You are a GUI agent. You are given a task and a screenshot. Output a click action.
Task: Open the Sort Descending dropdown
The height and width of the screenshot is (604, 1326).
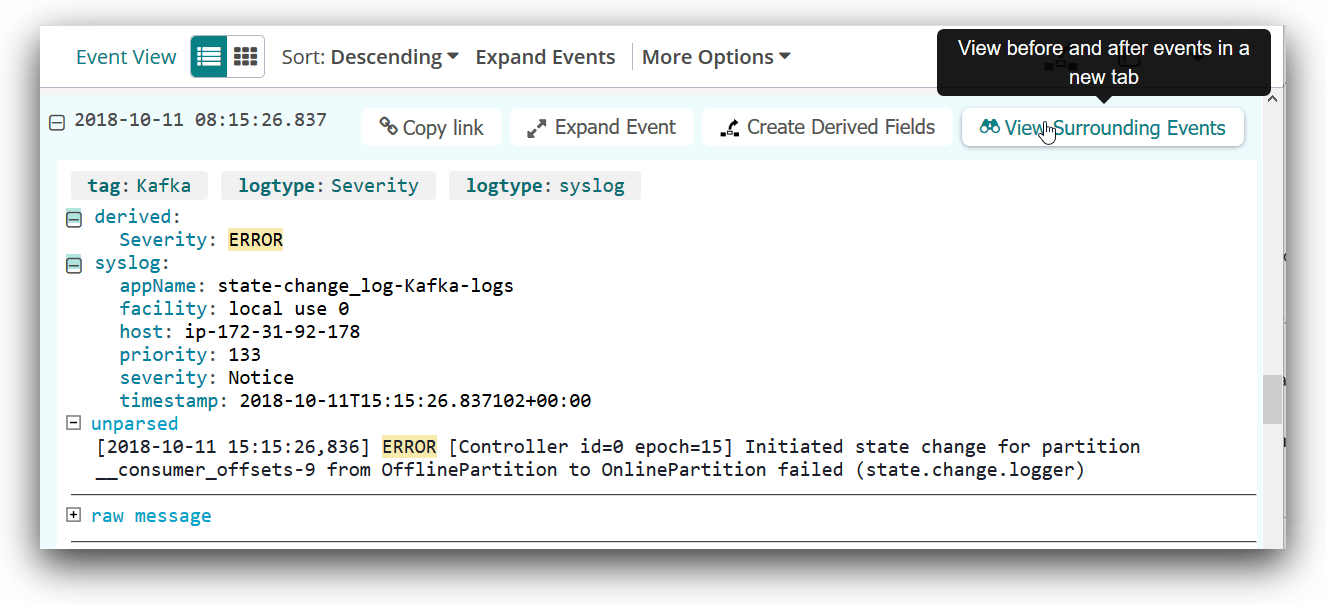pyautogui.click(x=370, y=57)
